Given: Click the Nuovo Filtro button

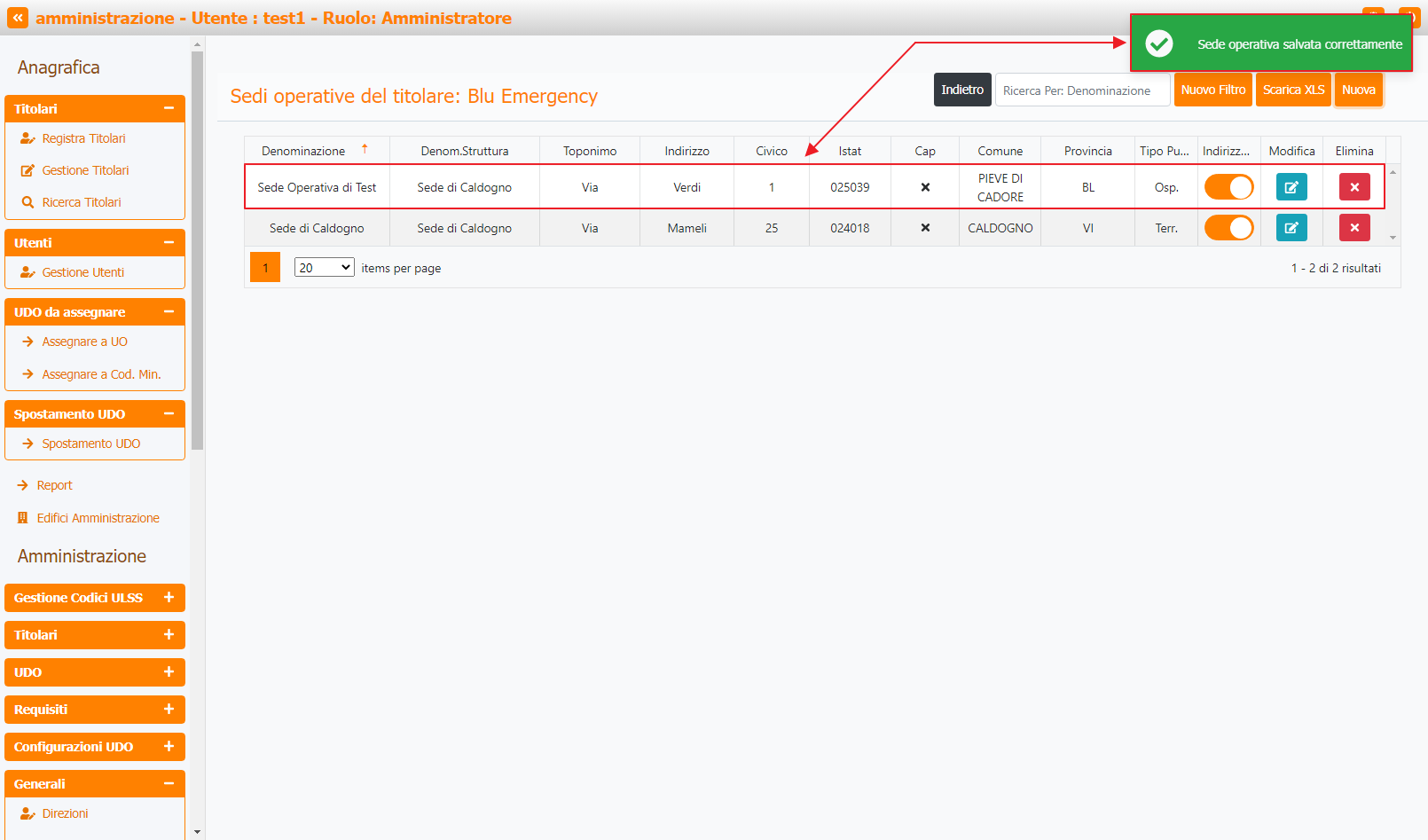Looking at the screenshot, I should pyautogui.click(x=1213, y=90).
